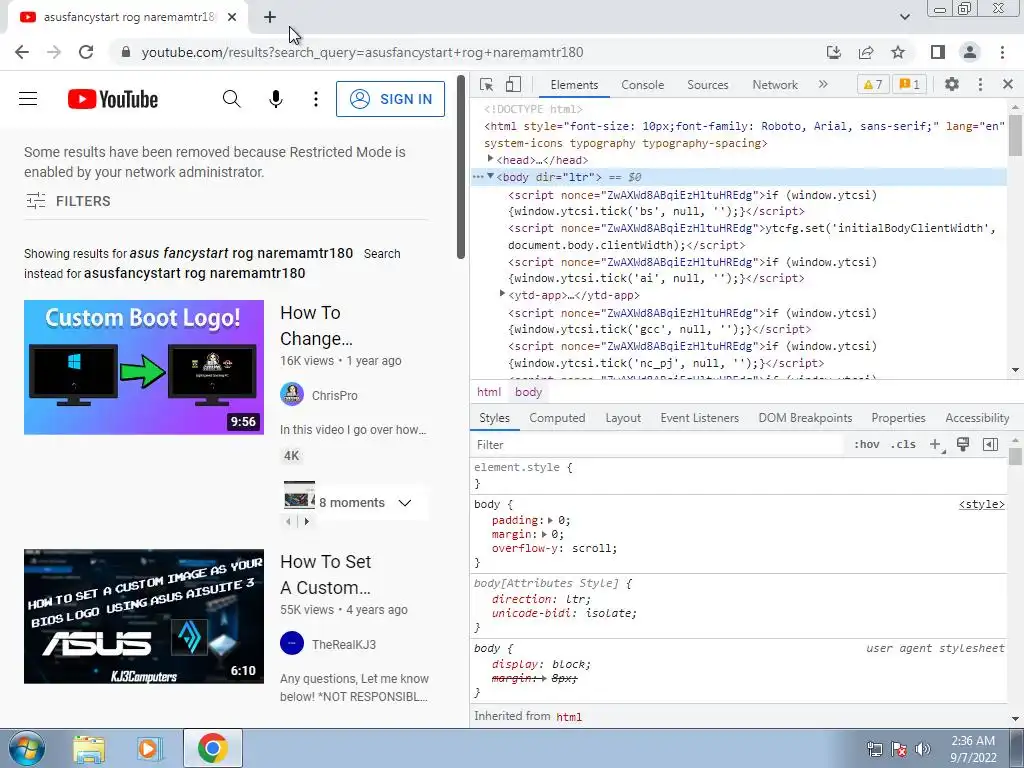1024x768 pixels.
Task: Open DevTools customize three-dot menu
Action: (x=980, y=84)
